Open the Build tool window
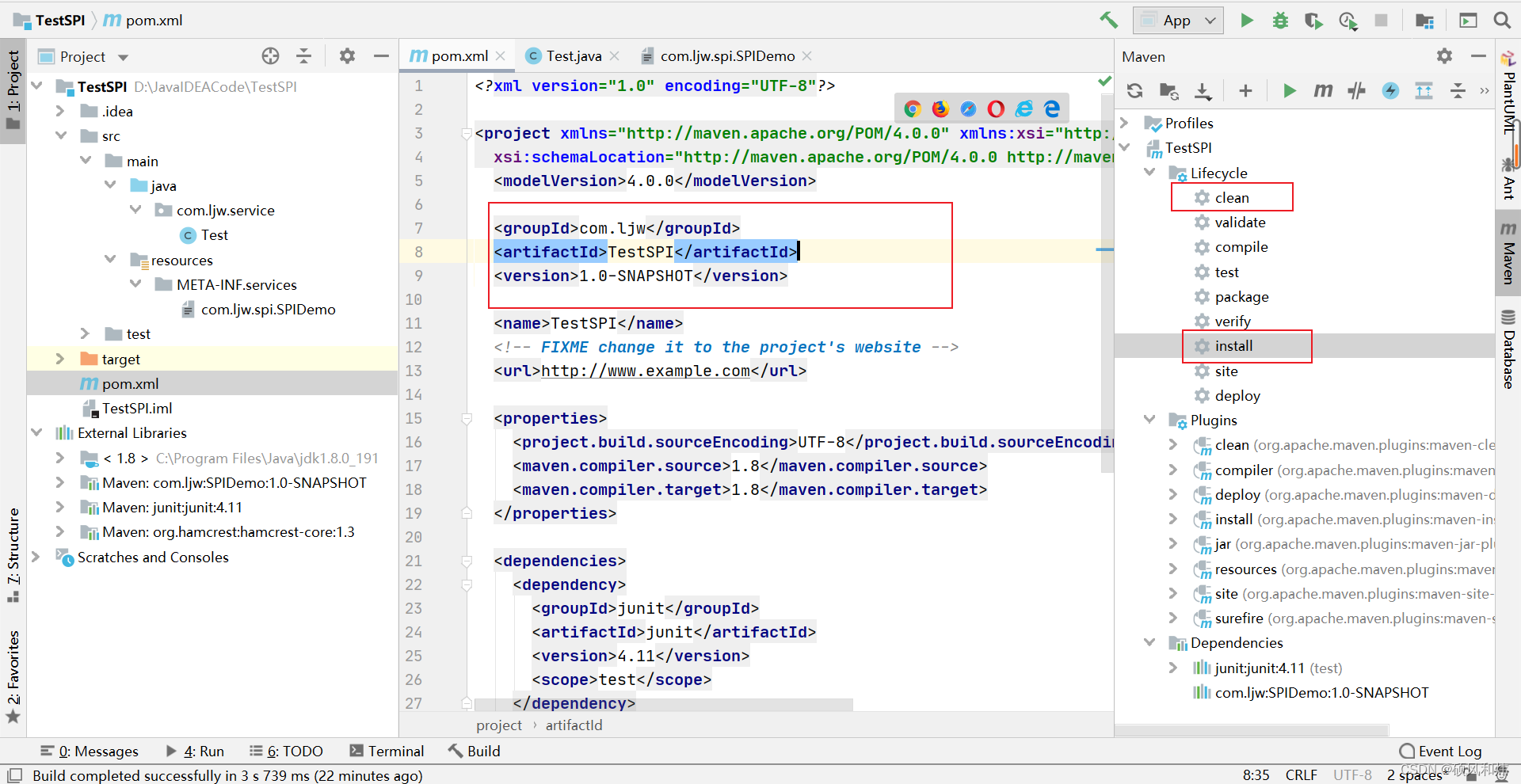The height and width of the screenshot is (784, 1521). pyautogui.click(x=474, y=752)
